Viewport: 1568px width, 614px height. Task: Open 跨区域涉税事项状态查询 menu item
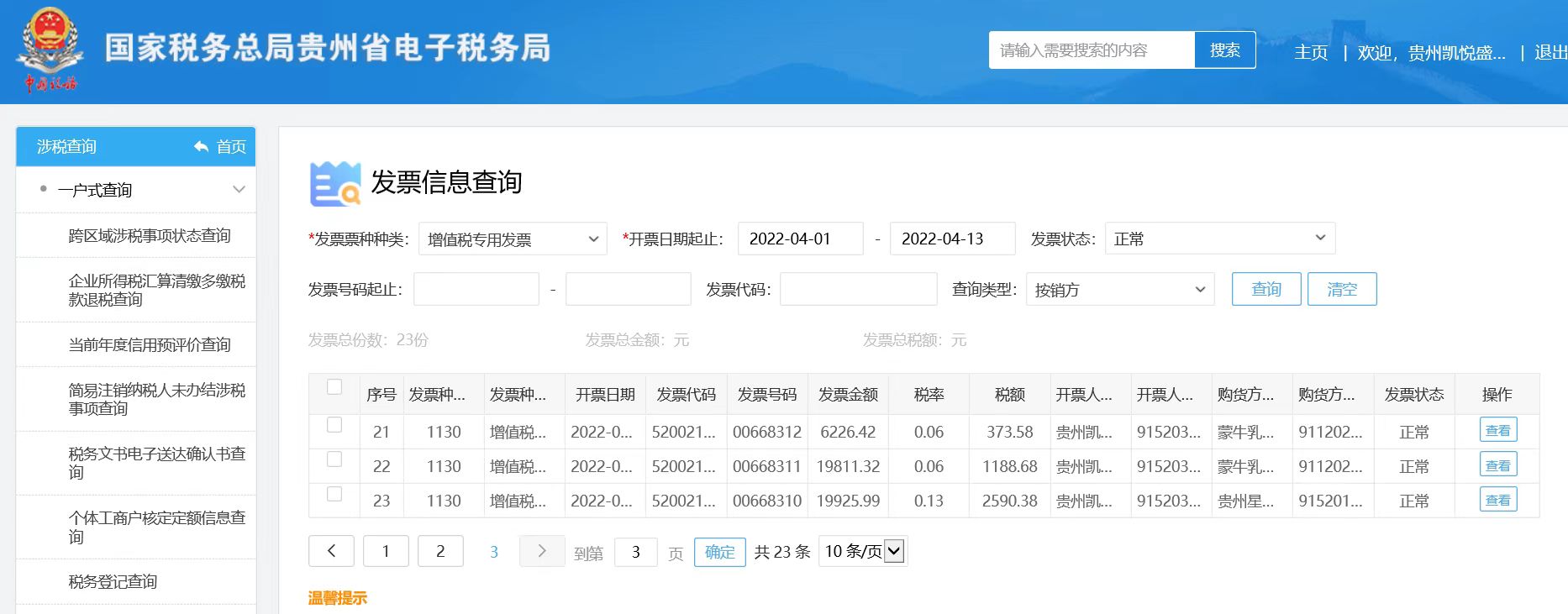tap(150, 235)
